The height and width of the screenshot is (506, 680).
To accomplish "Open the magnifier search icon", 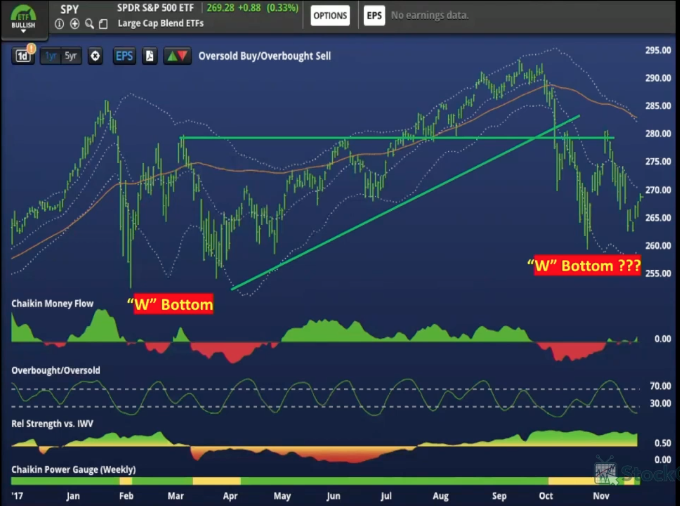I will click(x=89, y=24).
